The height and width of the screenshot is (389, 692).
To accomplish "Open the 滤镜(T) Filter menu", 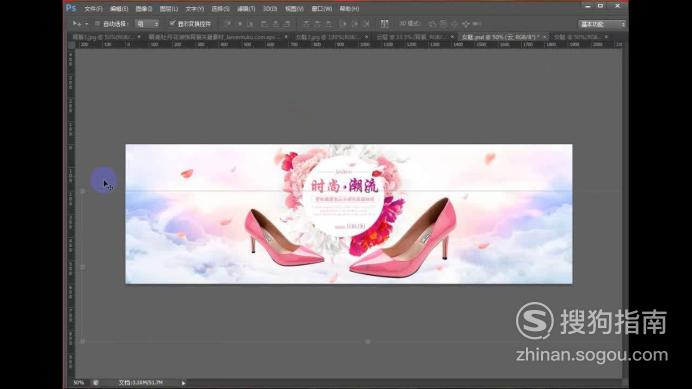I will 246,8.
